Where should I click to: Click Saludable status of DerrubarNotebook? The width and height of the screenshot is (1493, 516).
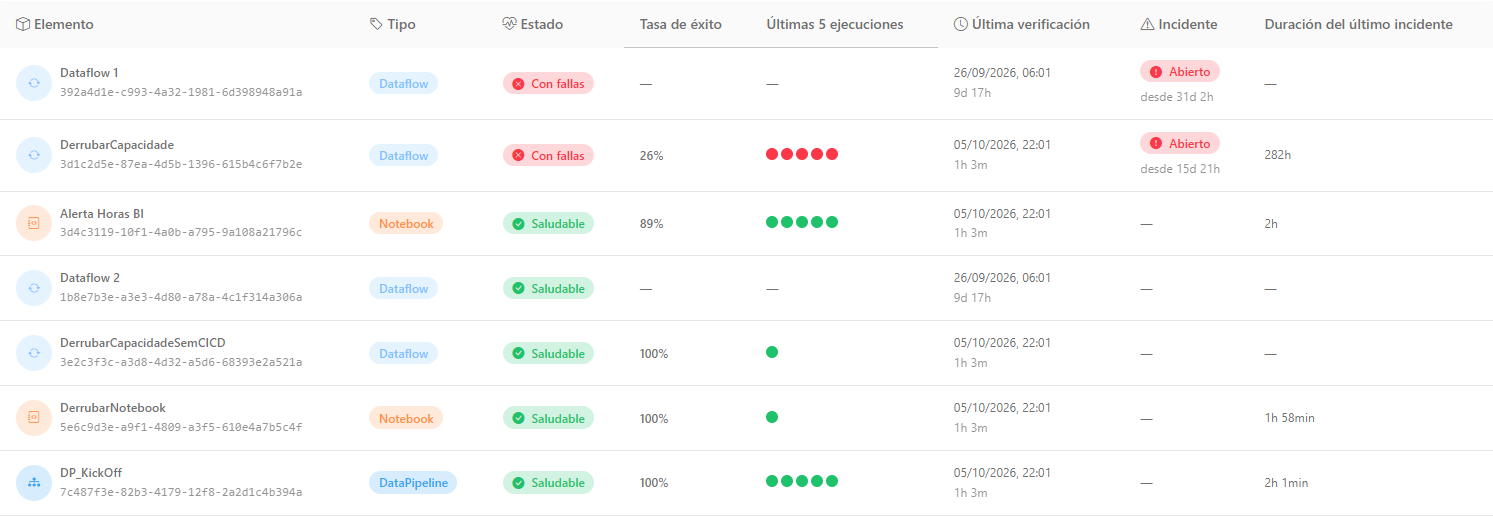click(x=548, y=419)
